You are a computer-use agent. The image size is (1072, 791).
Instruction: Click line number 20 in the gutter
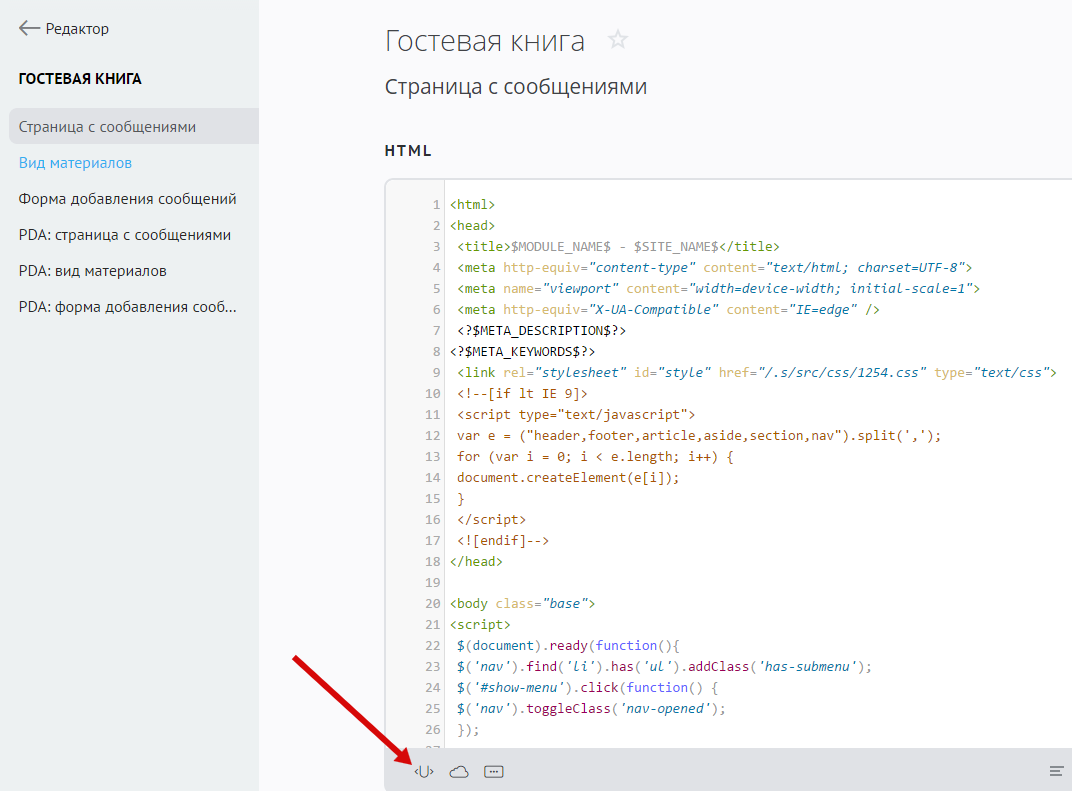(x=432, y=604)
